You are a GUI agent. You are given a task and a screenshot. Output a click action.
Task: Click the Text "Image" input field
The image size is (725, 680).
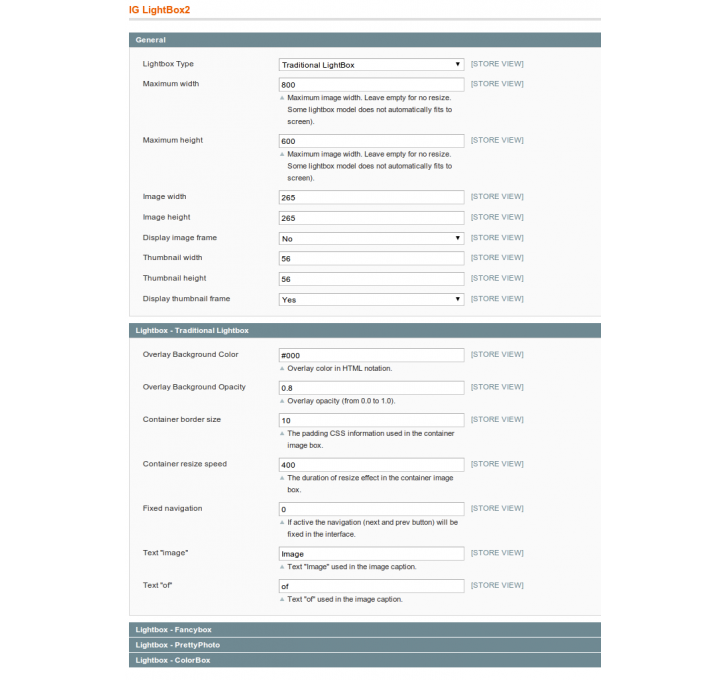371,554
